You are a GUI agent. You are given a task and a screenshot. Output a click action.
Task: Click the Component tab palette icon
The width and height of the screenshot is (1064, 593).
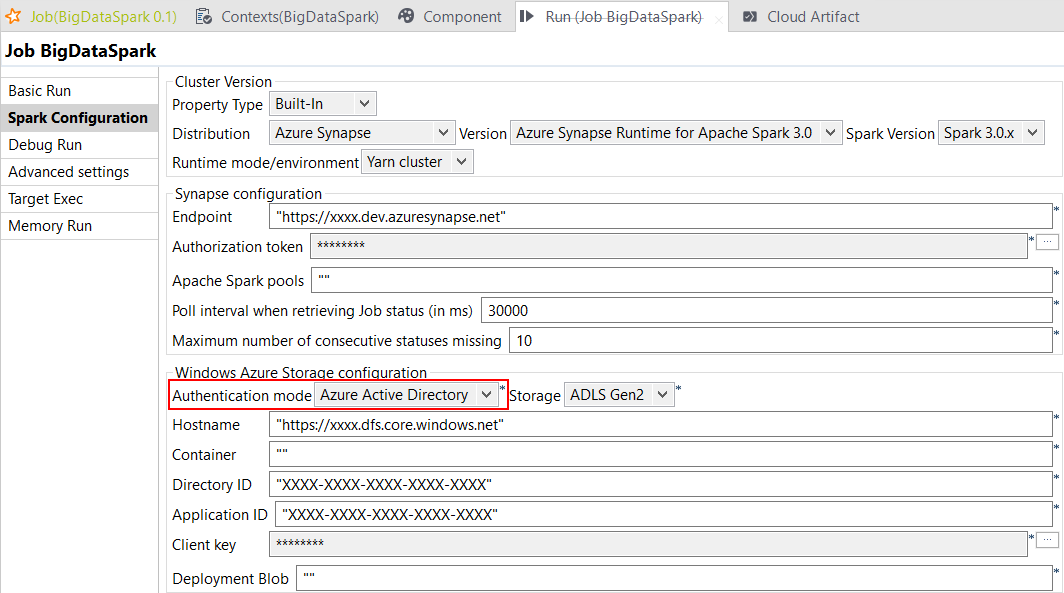406,16
